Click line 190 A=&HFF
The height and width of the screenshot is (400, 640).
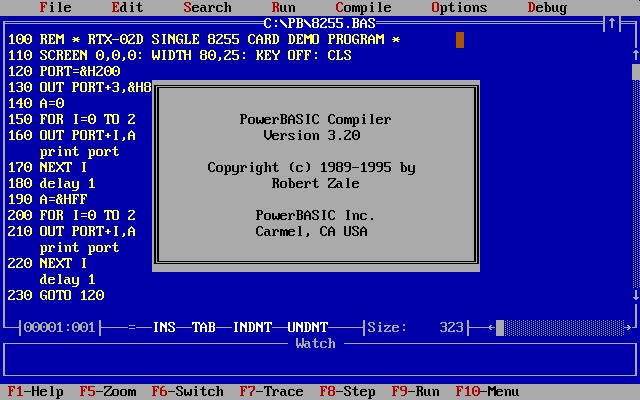click(47, 199)
